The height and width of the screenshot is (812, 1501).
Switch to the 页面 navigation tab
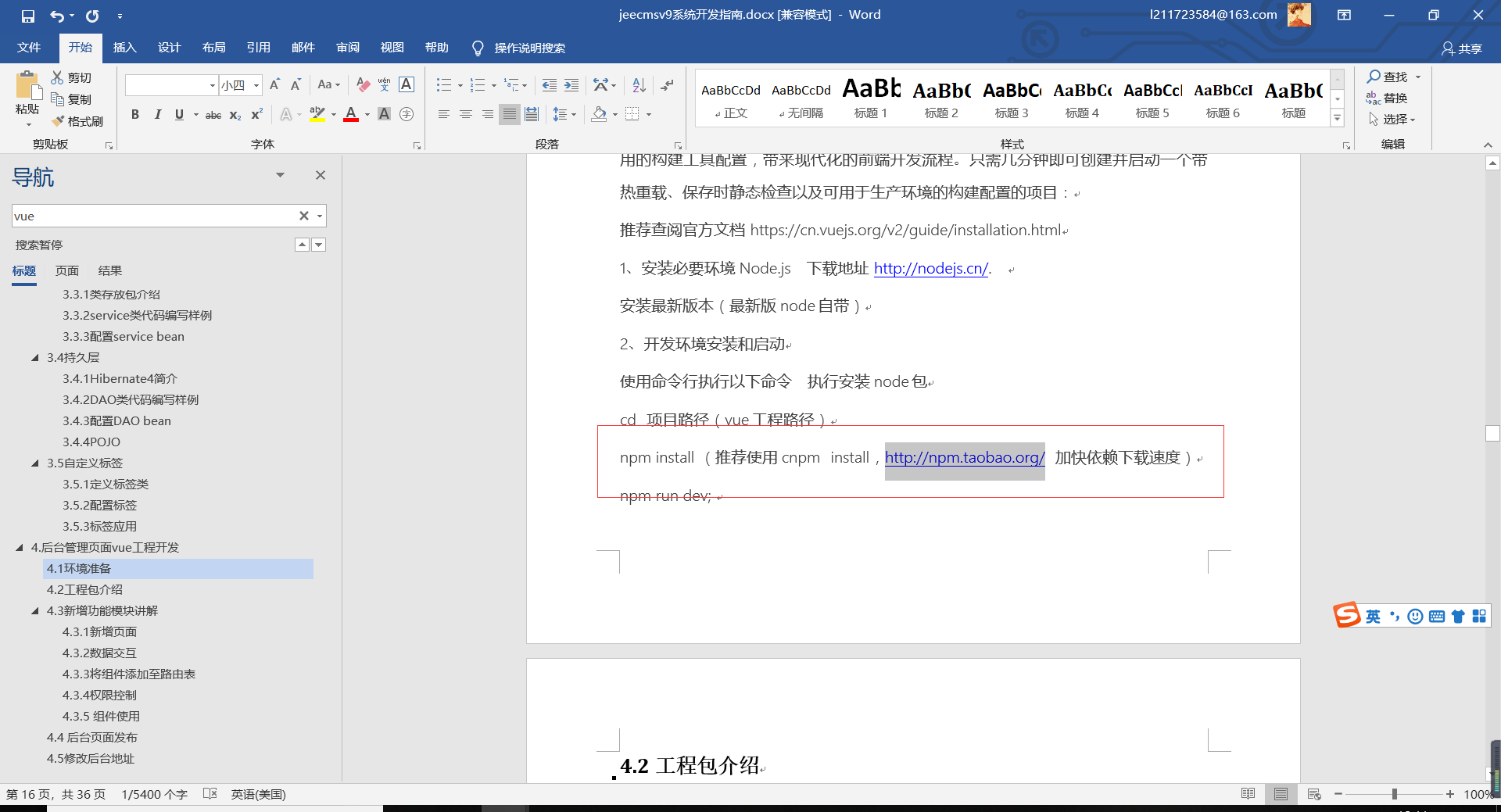pos(66,270)
